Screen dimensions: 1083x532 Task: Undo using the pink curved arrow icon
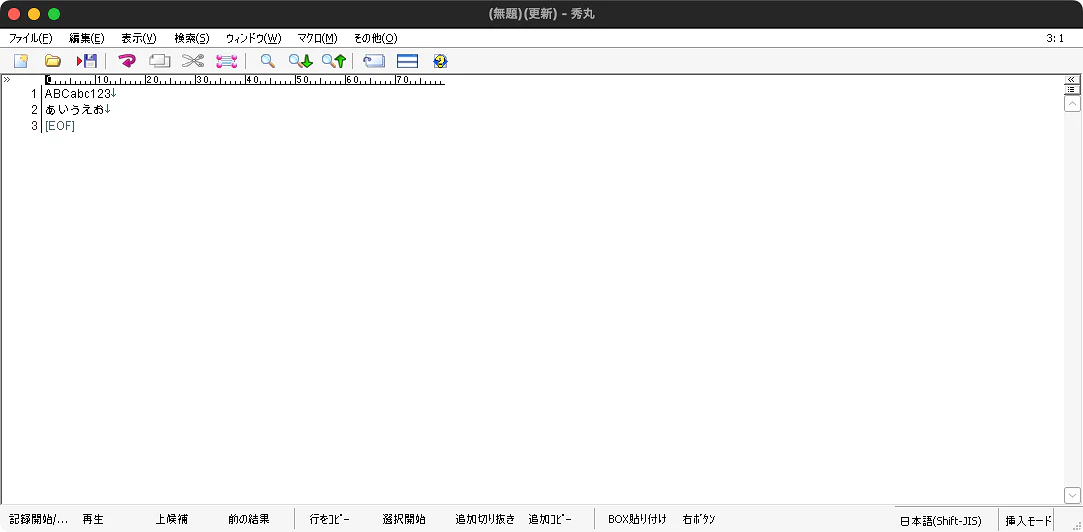click(127, 61)
